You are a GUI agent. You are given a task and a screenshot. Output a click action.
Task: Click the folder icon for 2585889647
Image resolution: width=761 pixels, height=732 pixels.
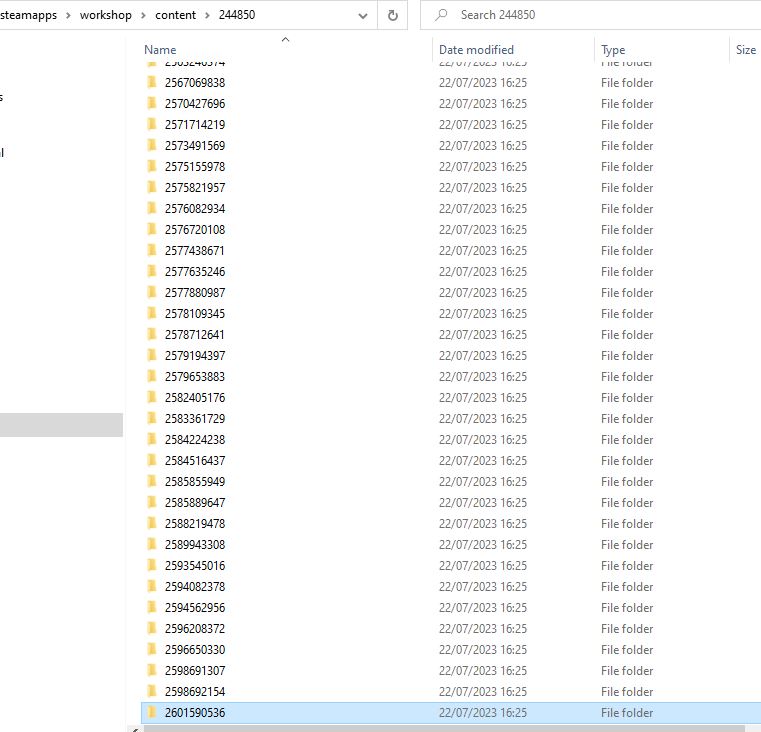pos(152,502)
